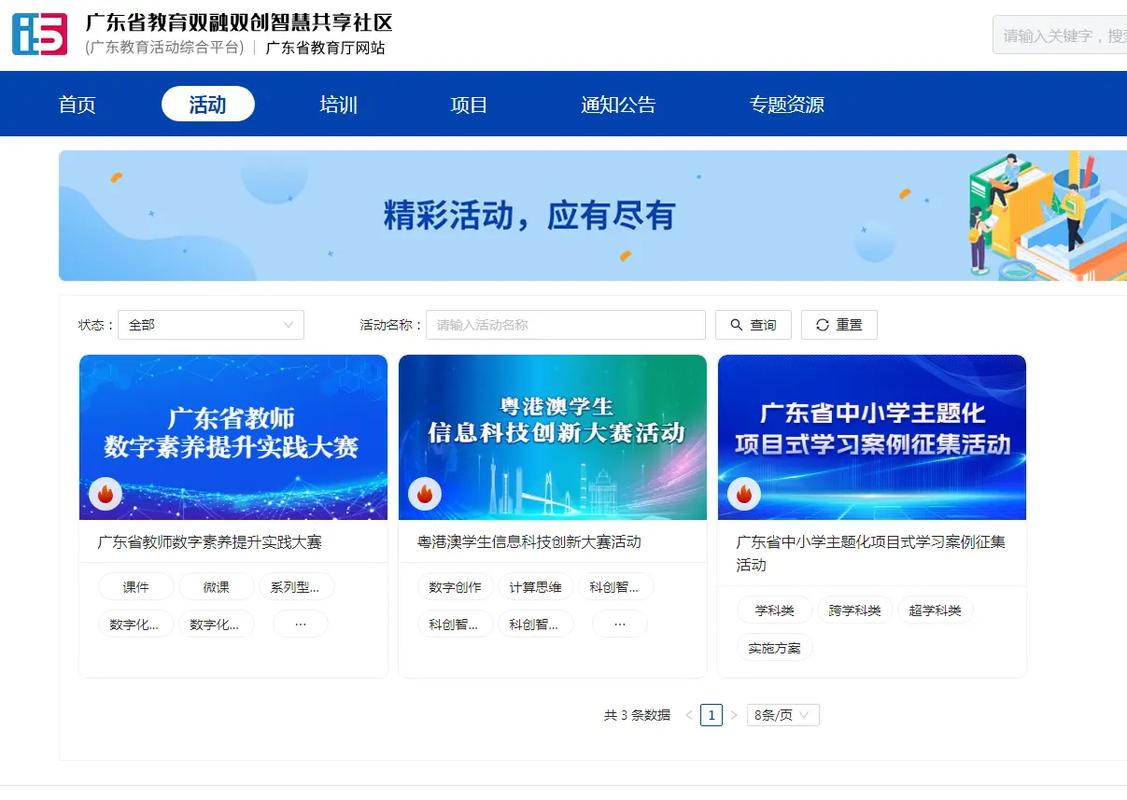Screen dimensions: 1127x800
Task: Switch to the 培训 tab
Action: point(338,103)
